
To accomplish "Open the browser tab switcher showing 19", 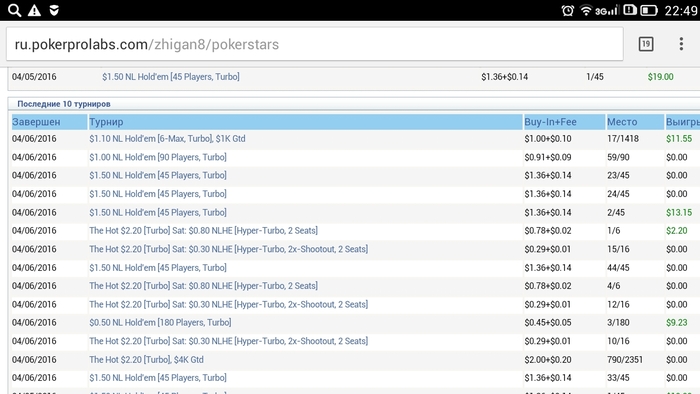I will click(646, 44).
